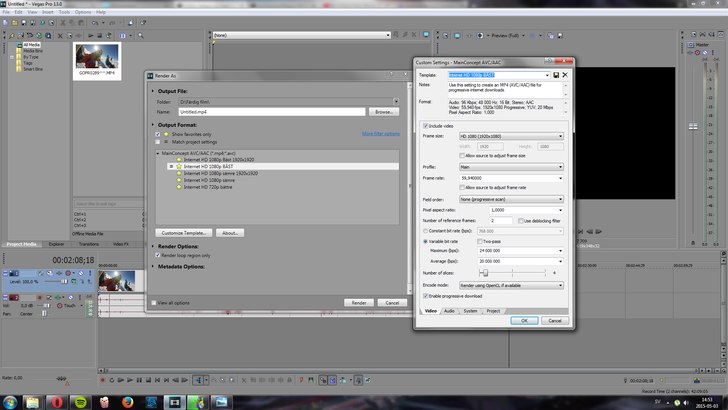
Task: Switch to the System tab
Action: [470, 311]
